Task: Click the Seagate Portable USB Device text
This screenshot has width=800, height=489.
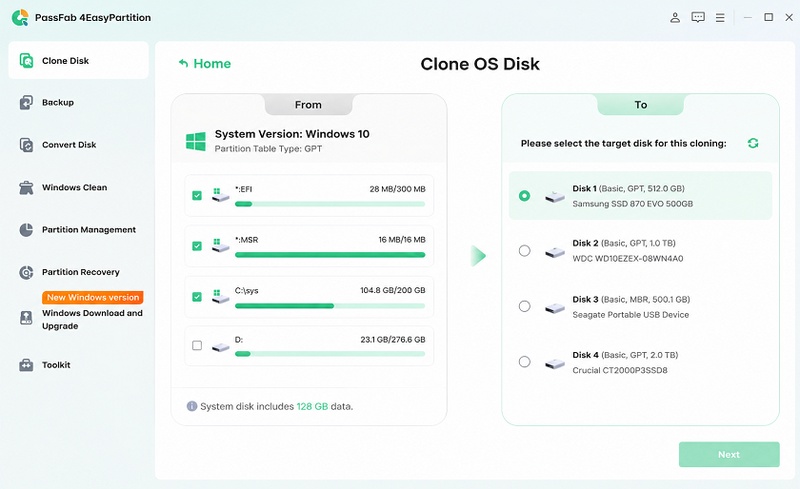Action: pos(631,314)
